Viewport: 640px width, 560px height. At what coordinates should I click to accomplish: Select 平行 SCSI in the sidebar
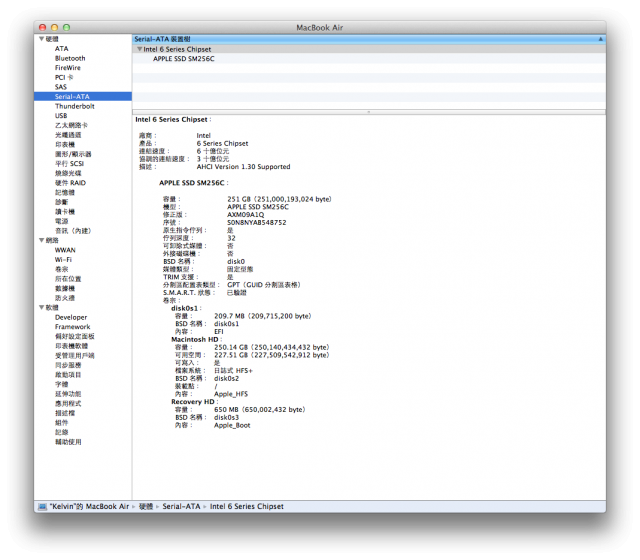click(69, 164)
